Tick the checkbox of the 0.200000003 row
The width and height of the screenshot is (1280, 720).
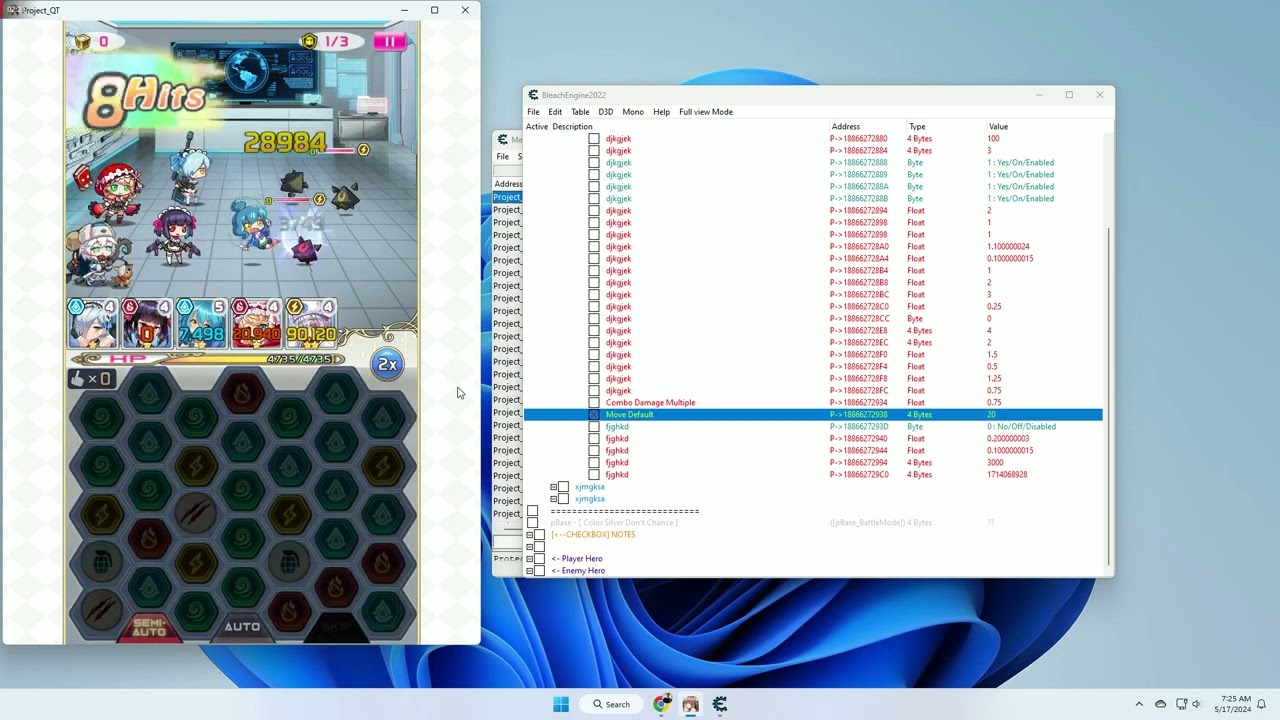pyautogui.click(x=594, y=439)
